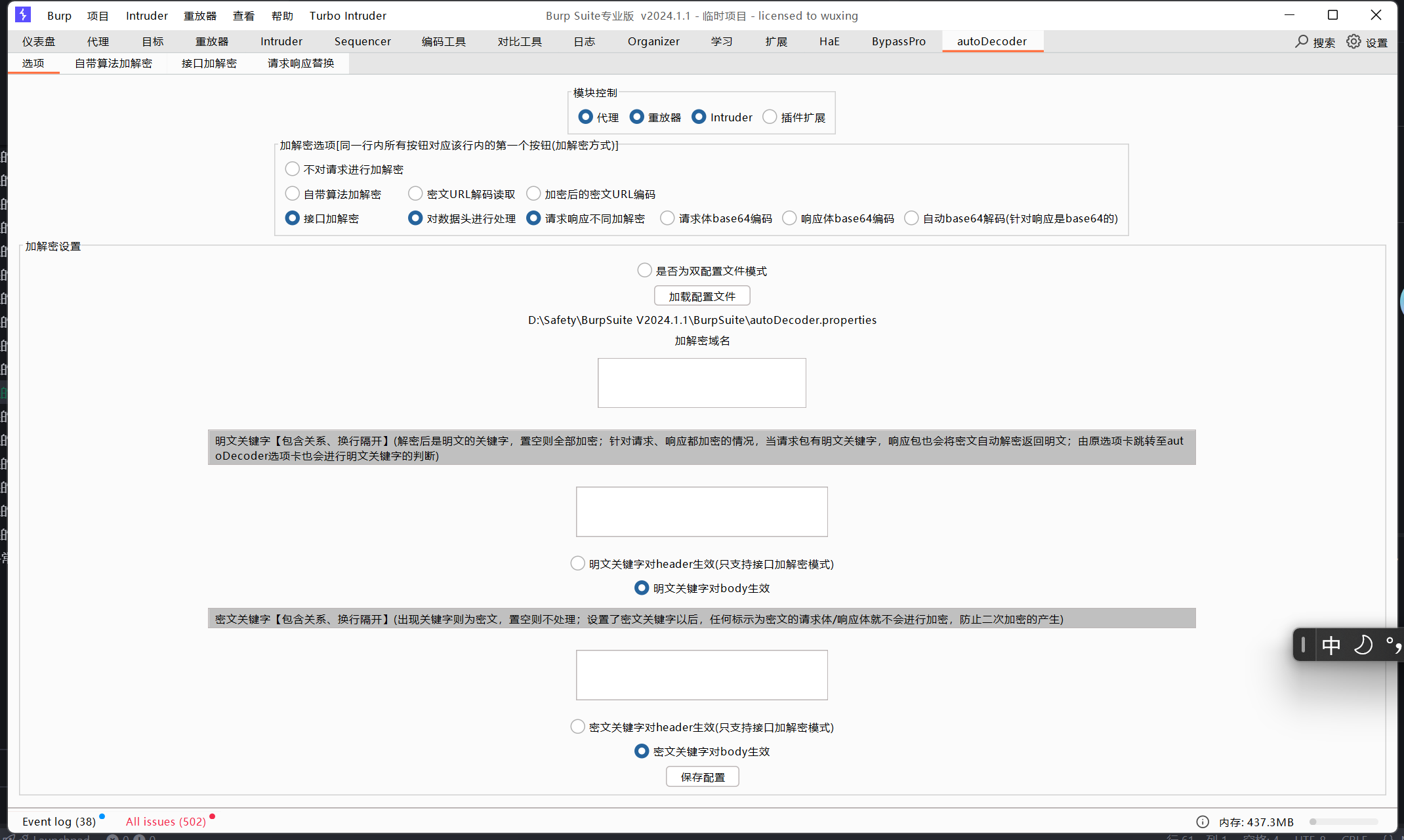Viewport: 1404px width, 840px height.
Task: Open the 自带算法加解密 sub-tab
Action: 114,63
